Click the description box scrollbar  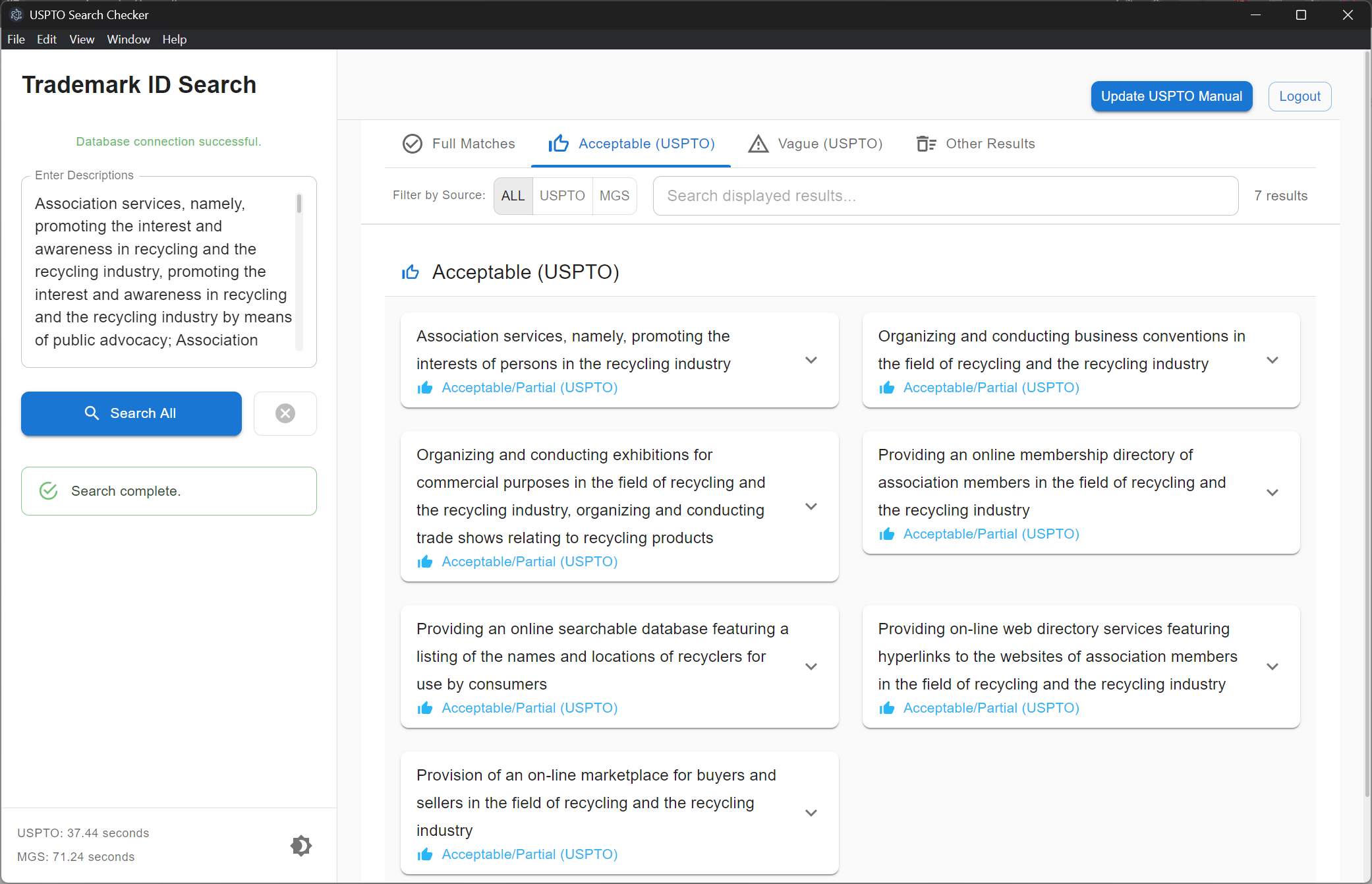click(x=299, y=204)
